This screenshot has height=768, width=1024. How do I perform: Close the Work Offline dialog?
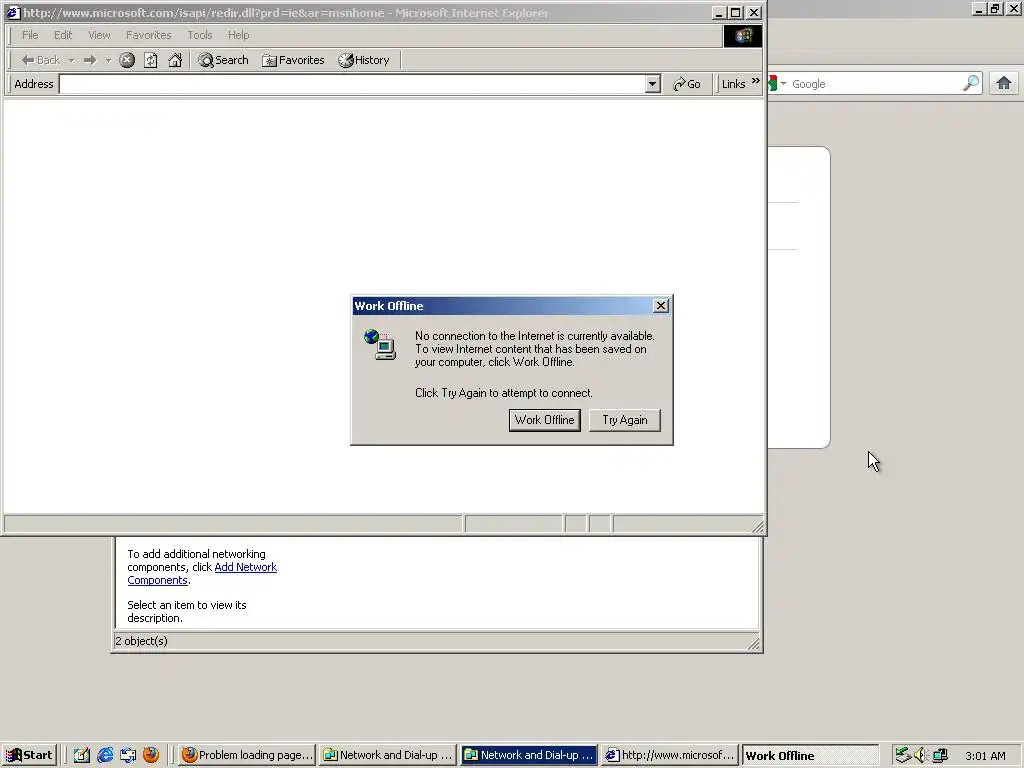tap(661, 306)
